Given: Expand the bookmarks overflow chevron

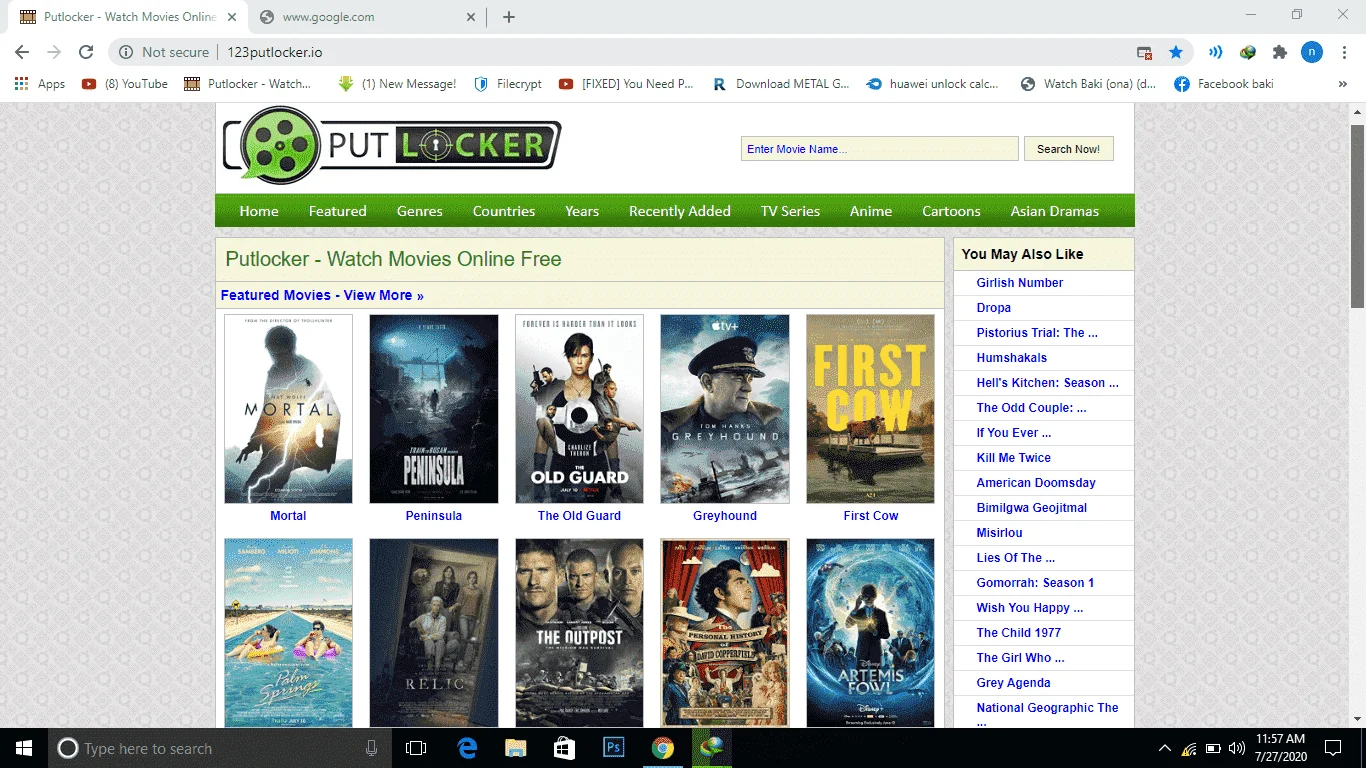Looking at the screenshot, I should pos(1342,84).
